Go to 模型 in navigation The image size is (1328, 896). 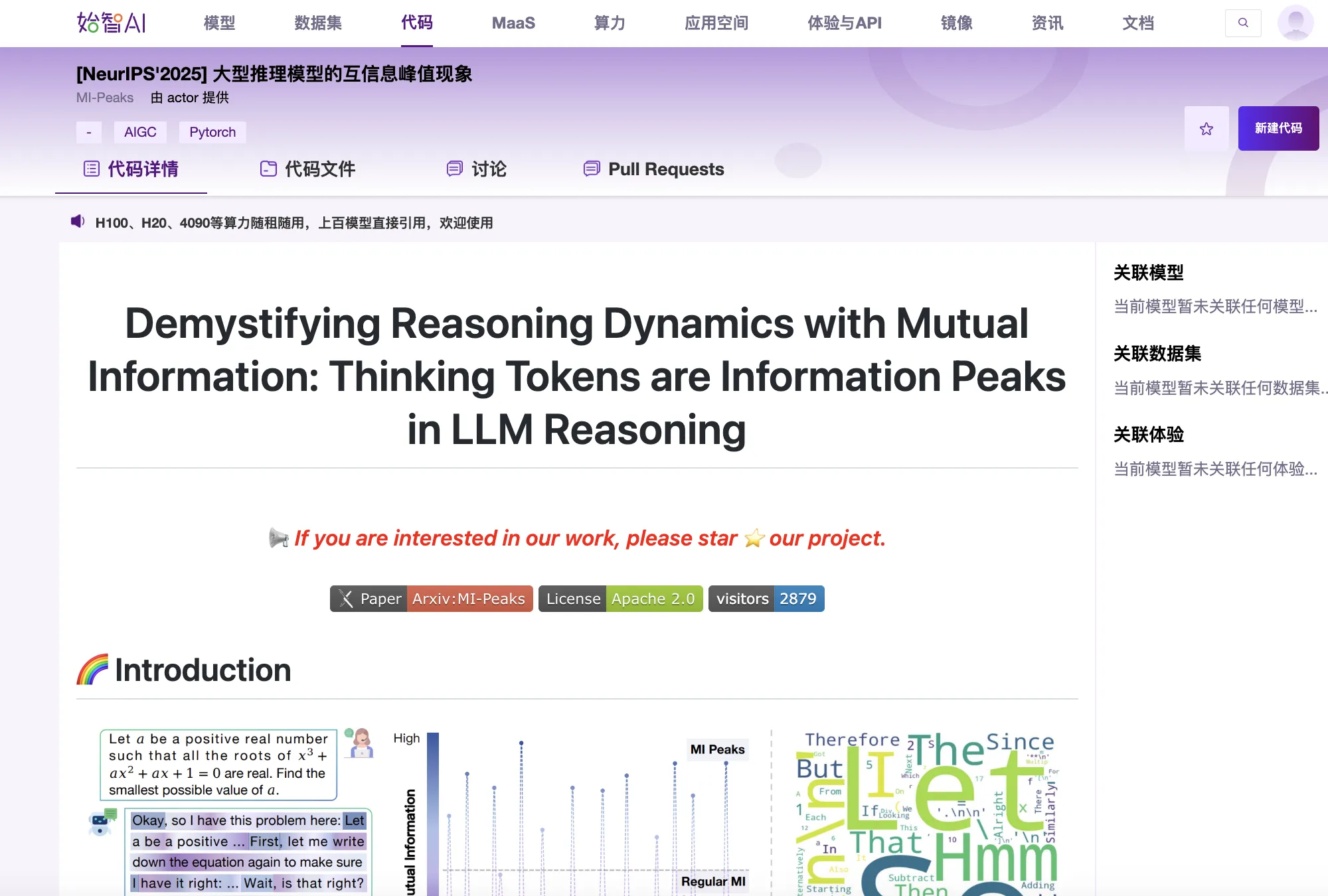[219, 23]
